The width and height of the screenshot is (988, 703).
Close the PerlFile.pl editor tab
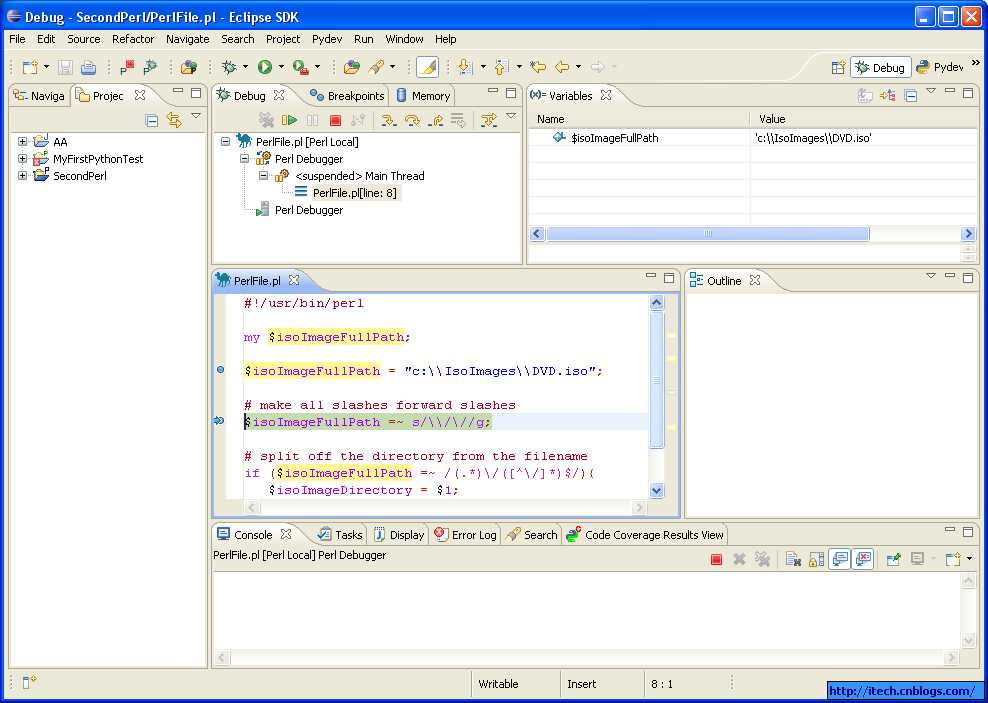click(x=294, y=280)
